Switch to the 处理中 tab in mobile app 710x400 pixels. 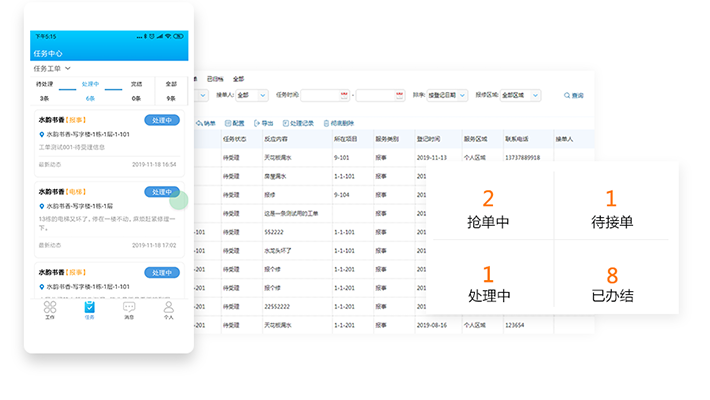pos(90,90)
